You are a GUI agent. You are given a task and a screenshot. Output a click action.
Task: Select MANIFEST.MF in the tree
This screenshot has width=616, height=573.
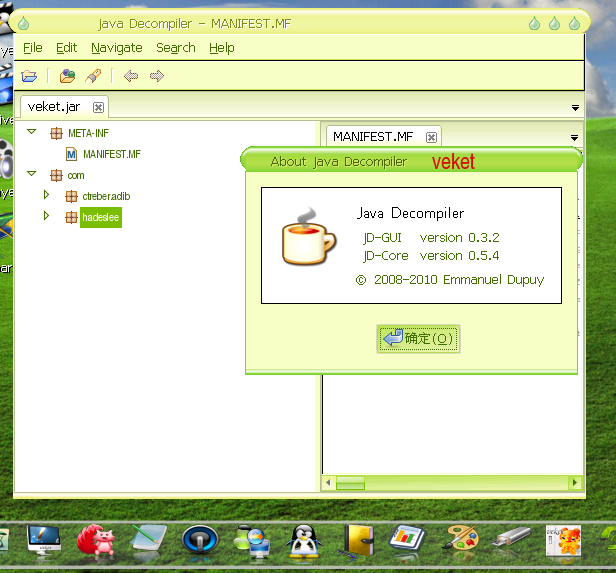point(112,154)
